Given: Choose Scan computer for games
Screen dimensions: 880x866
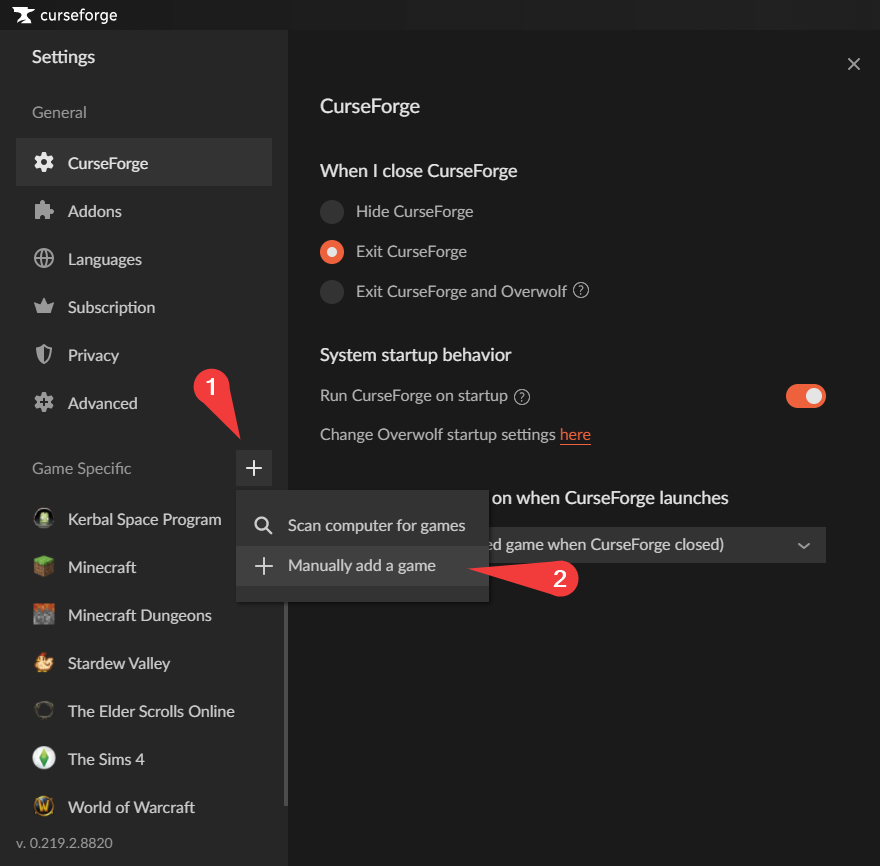Looking at the screenshot, I should click(x=362, y=526).
